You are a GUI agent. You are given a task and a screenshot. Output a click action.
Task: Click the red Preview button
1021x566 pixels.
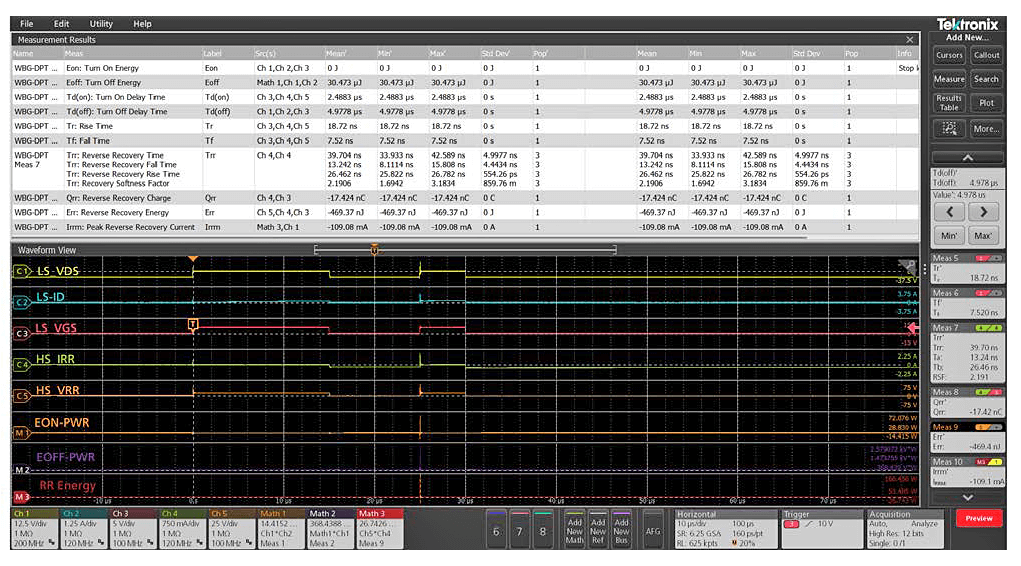[979, 518]
